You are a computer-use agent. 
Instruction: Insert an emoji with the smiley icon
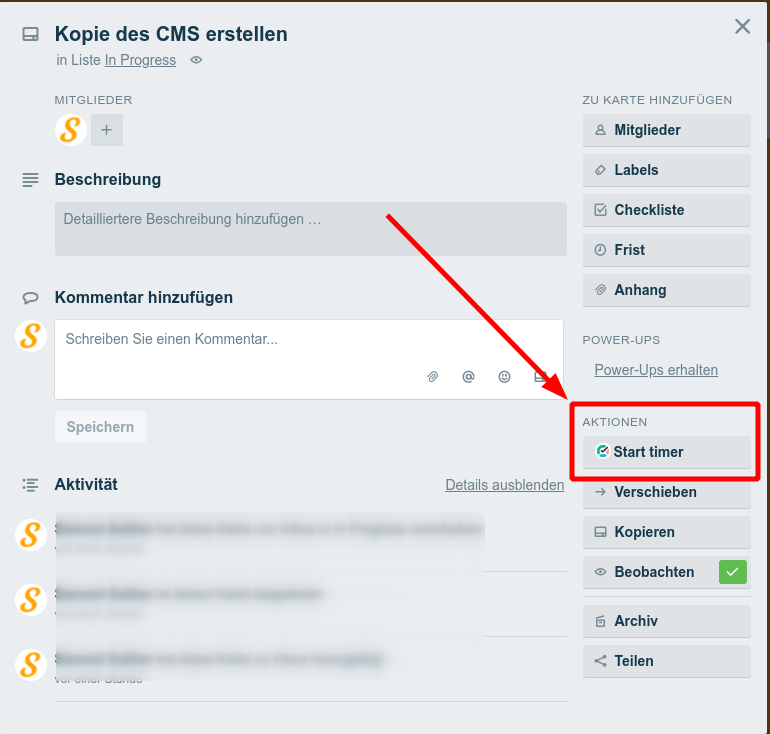504,377
